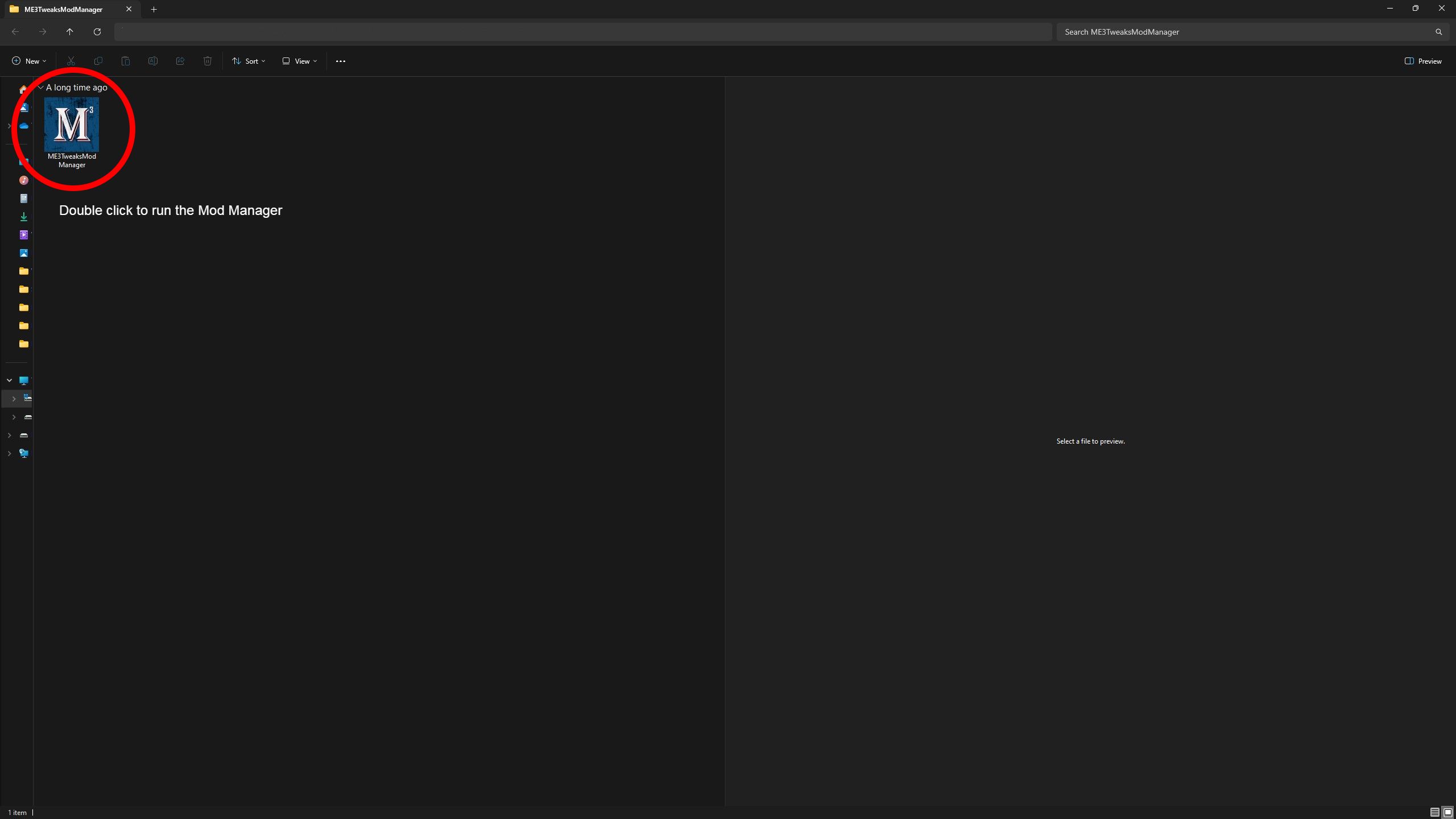
Task: Open the Sort dropdown
Action: 249,61
